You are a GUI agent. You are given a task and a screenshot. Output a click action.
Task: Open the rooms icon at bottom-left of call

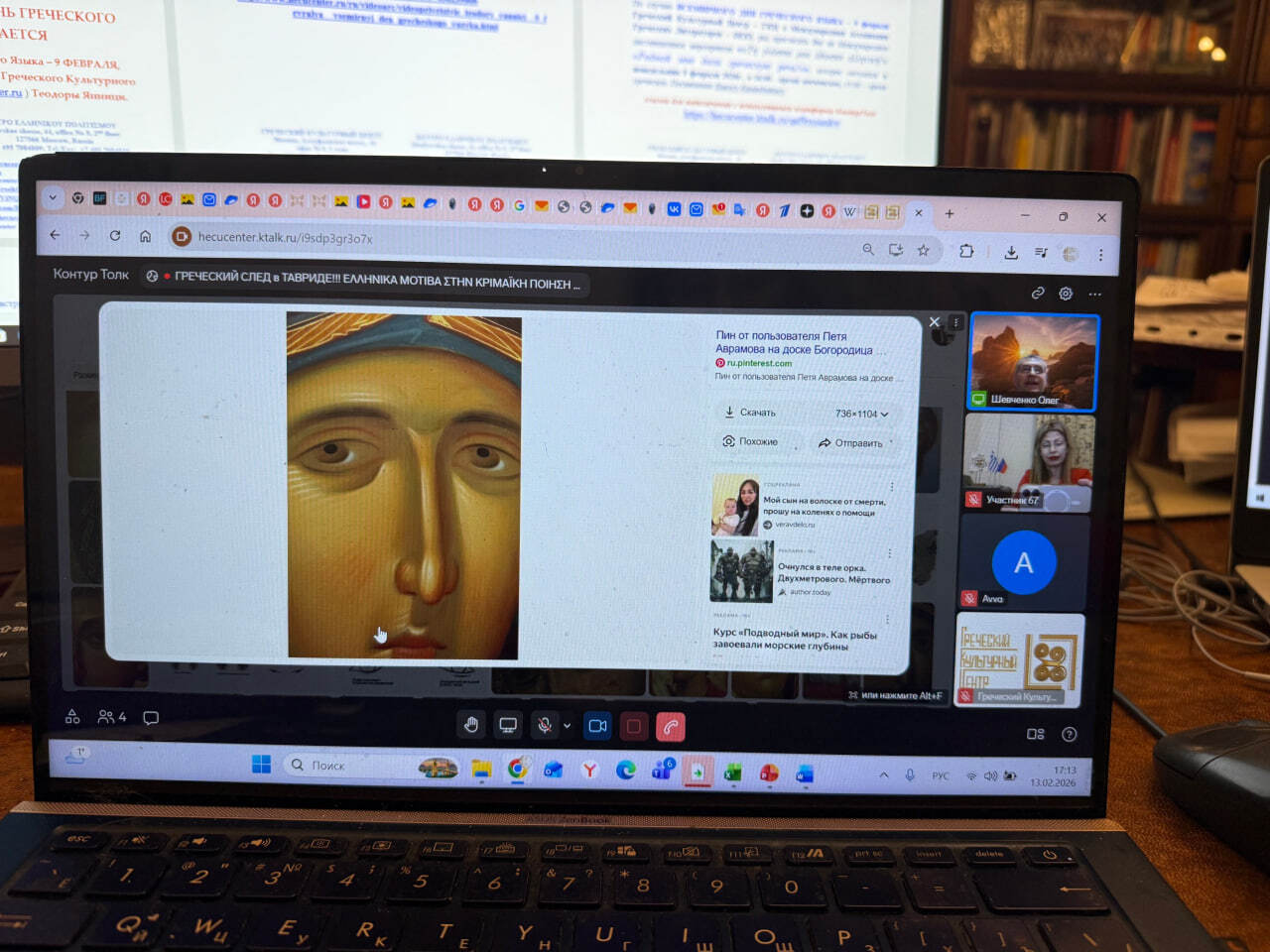point(72,716)
